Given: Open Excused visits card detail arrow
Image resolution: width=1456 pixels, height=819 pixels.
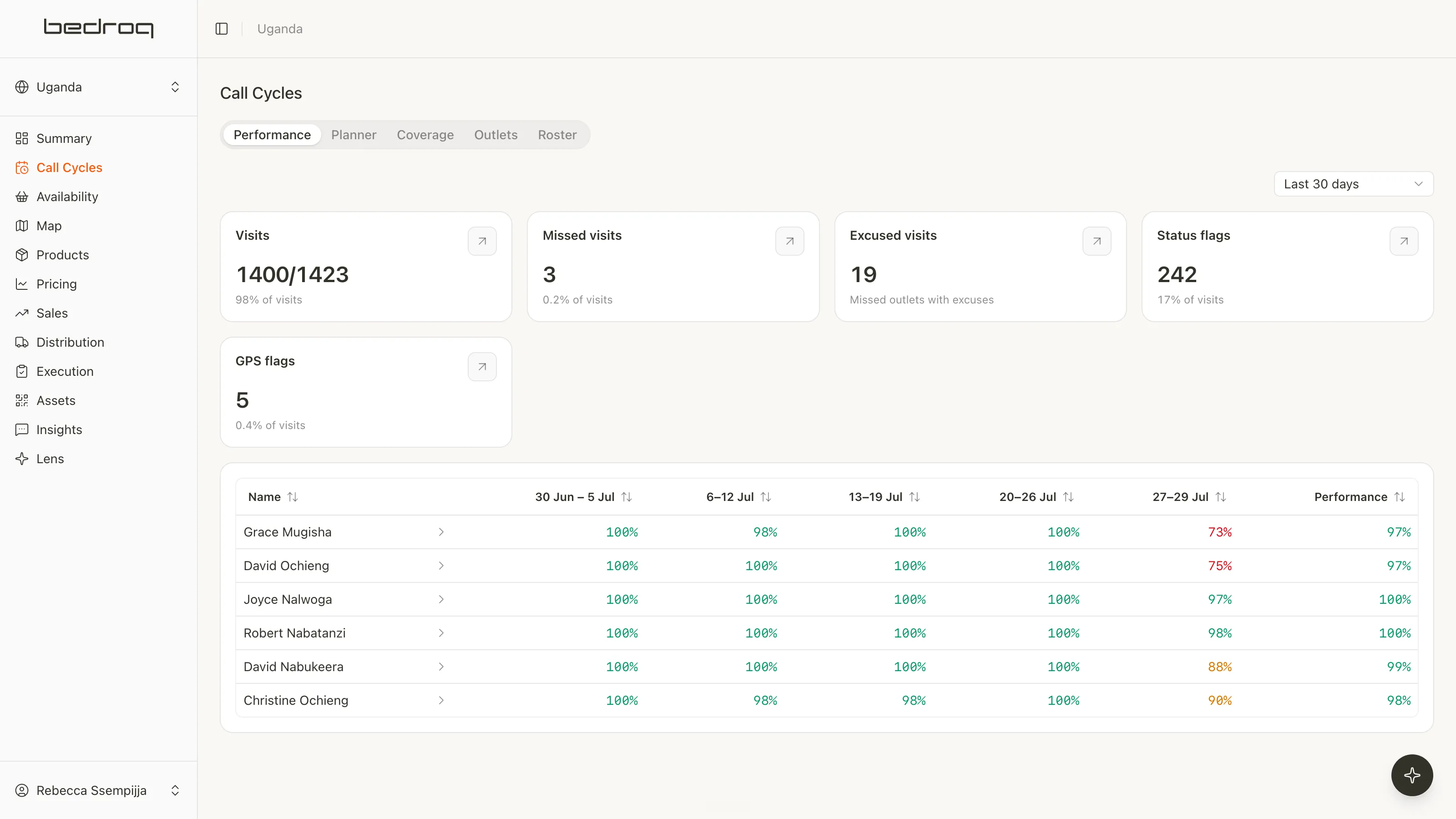Looking at the screenshot, I should (x=1097, y=241).
